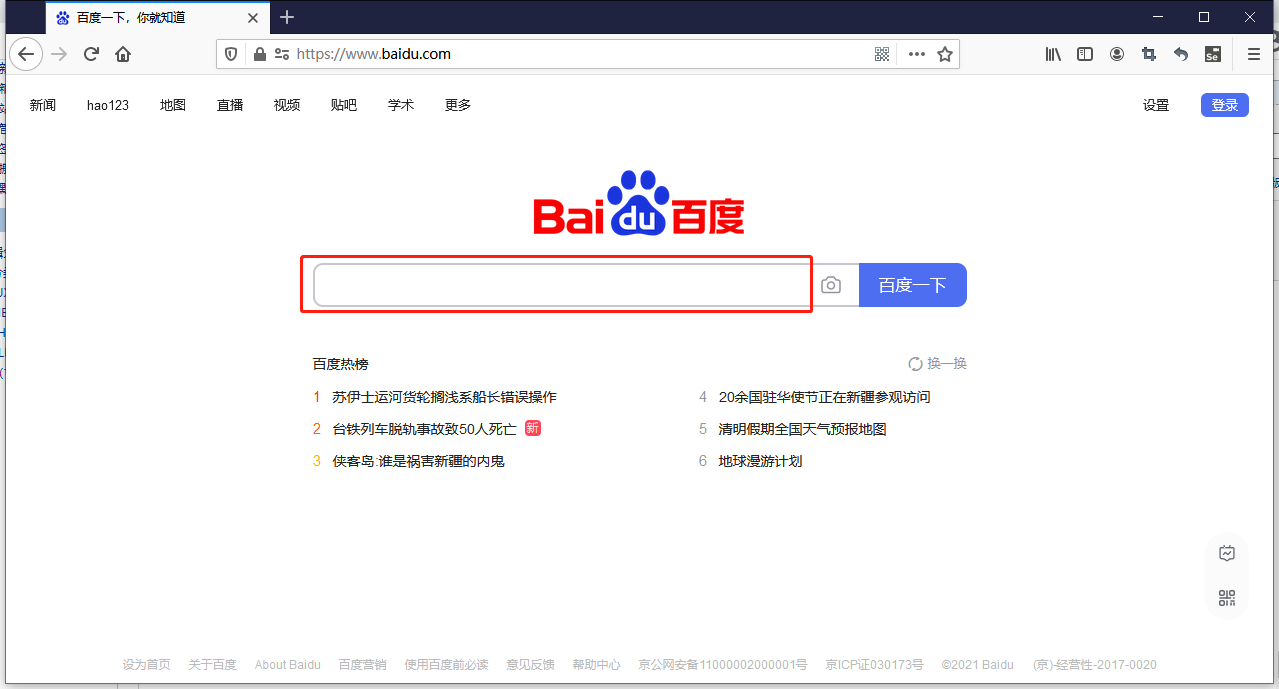
Task: Click the About Baidu footer link
Action: pos(288,665)
